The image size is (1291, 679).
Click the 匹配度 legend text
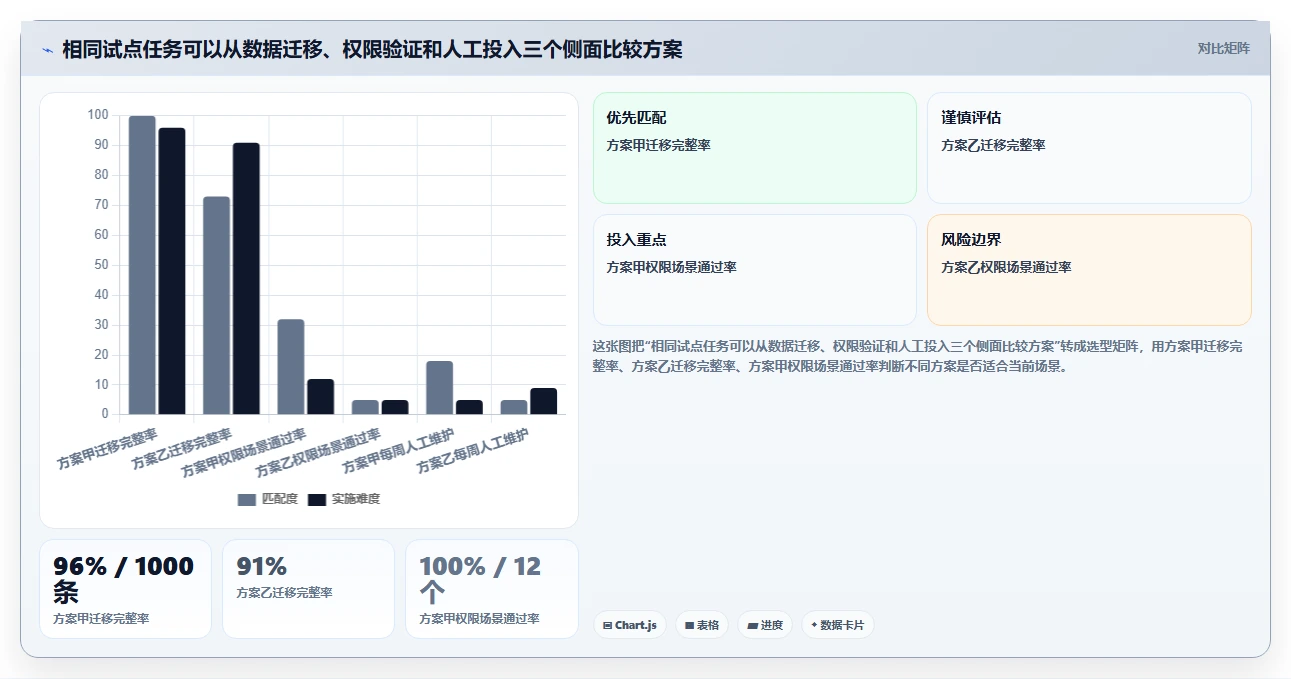pyautogui.click(x=280, y=499)
